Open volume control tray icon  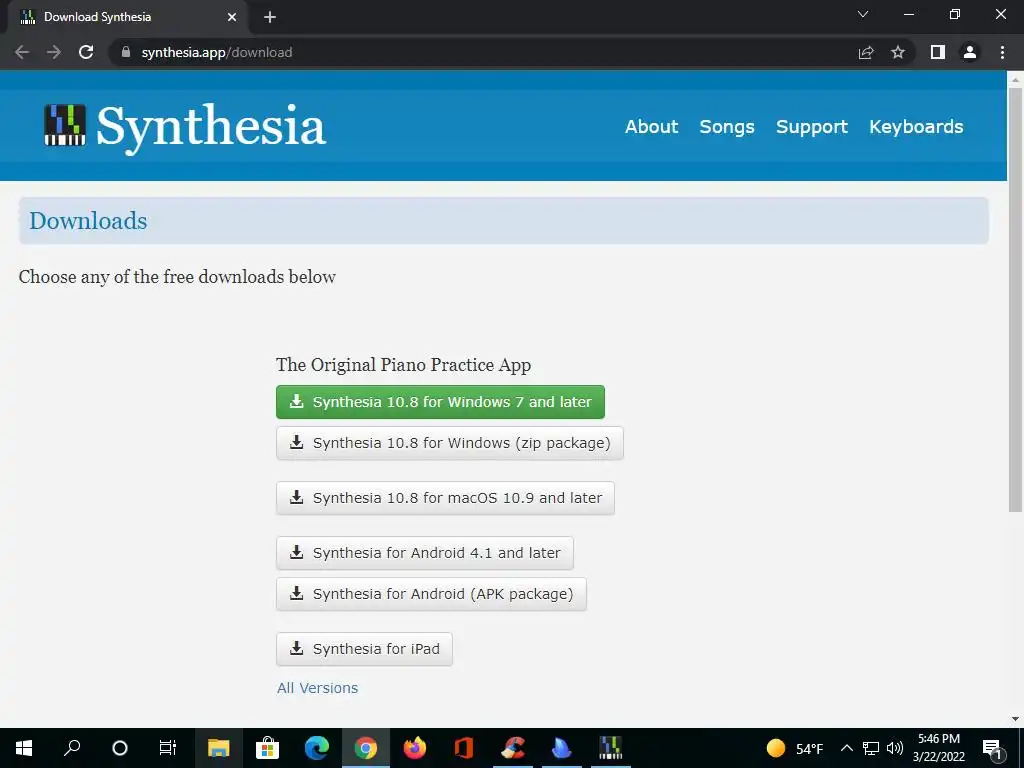[895, 748]
